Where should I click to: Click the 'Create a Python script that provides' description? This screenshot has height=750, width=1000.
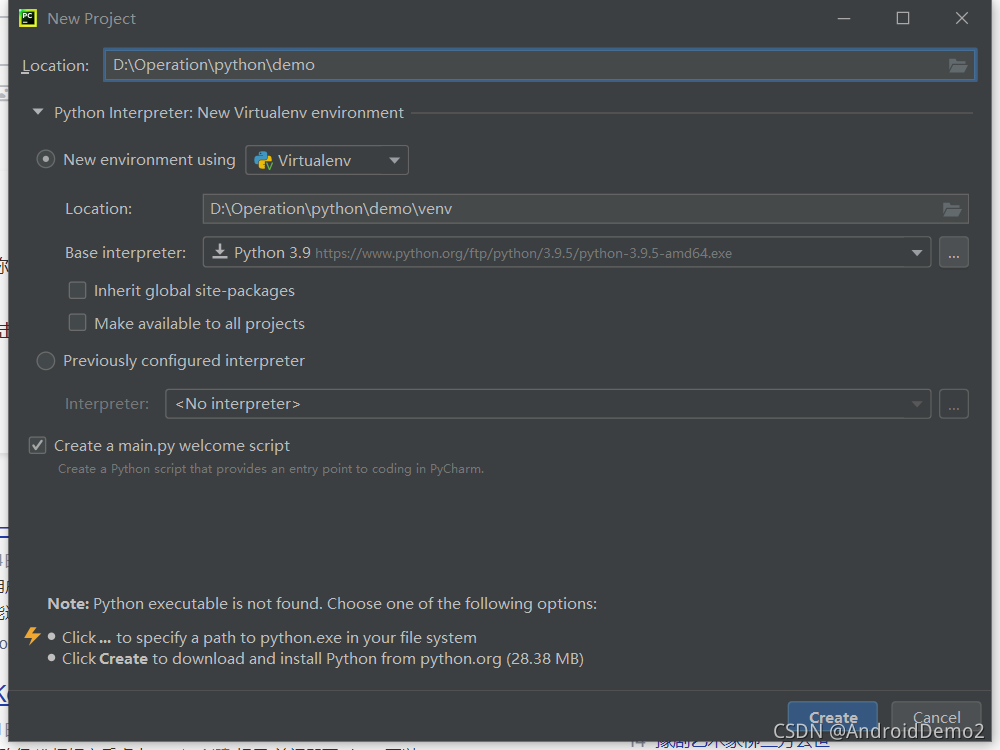point(271,469)
